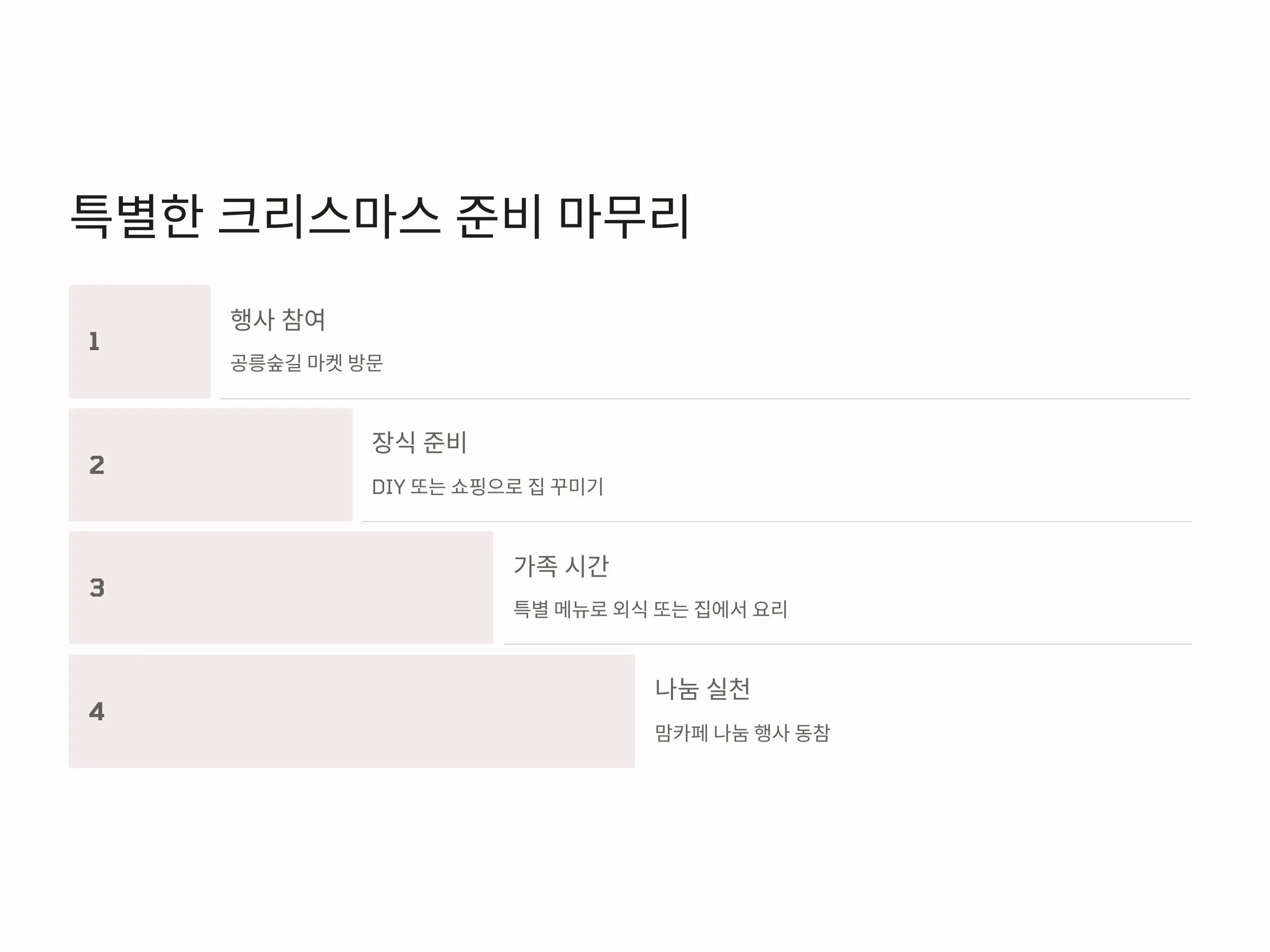This screenshot has height=952, width=1270.
Task: Click the number 4 label
Action: point(97,711)
